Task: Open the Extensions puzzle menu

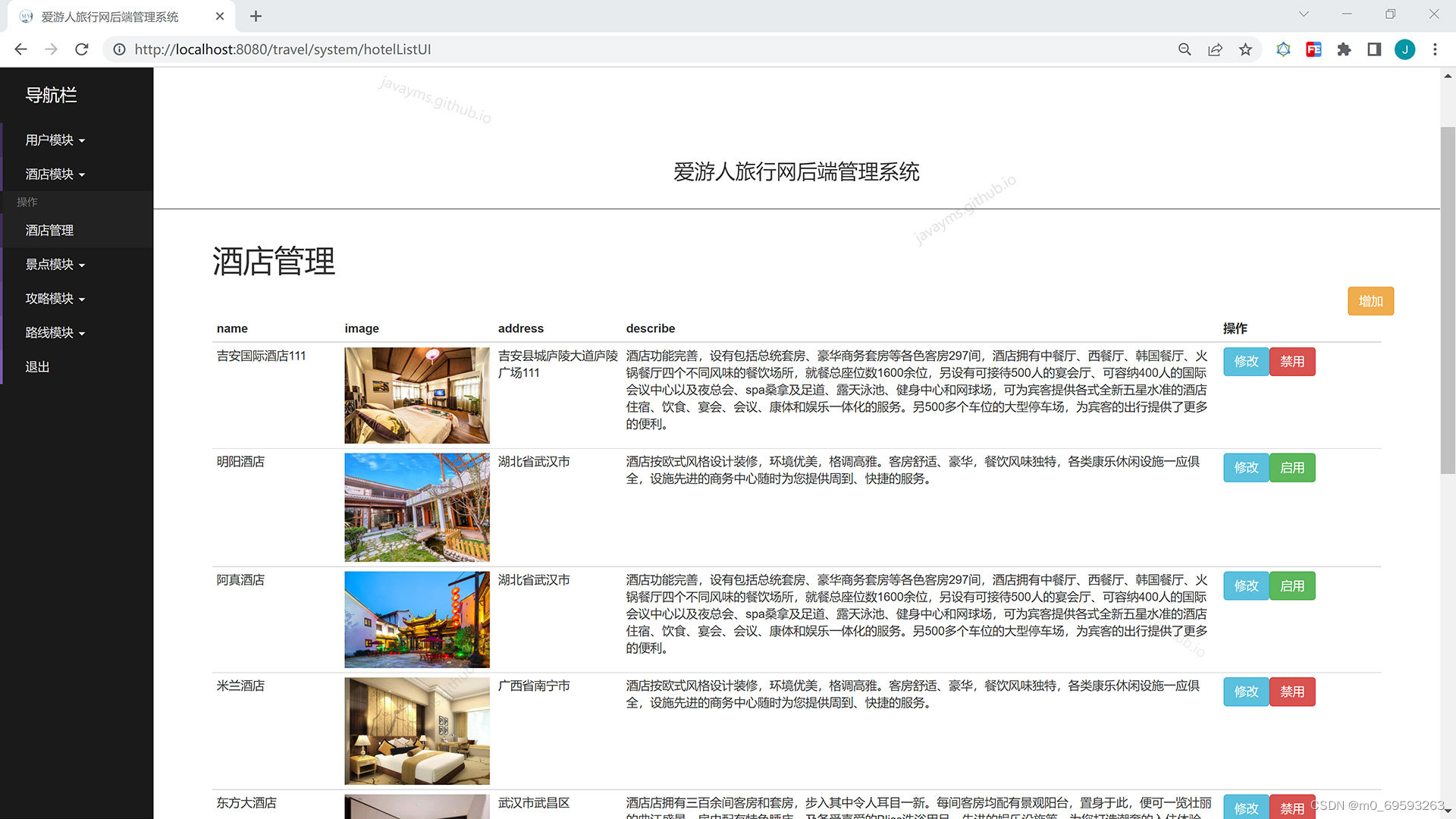Action: click(x=1344, y=49)
